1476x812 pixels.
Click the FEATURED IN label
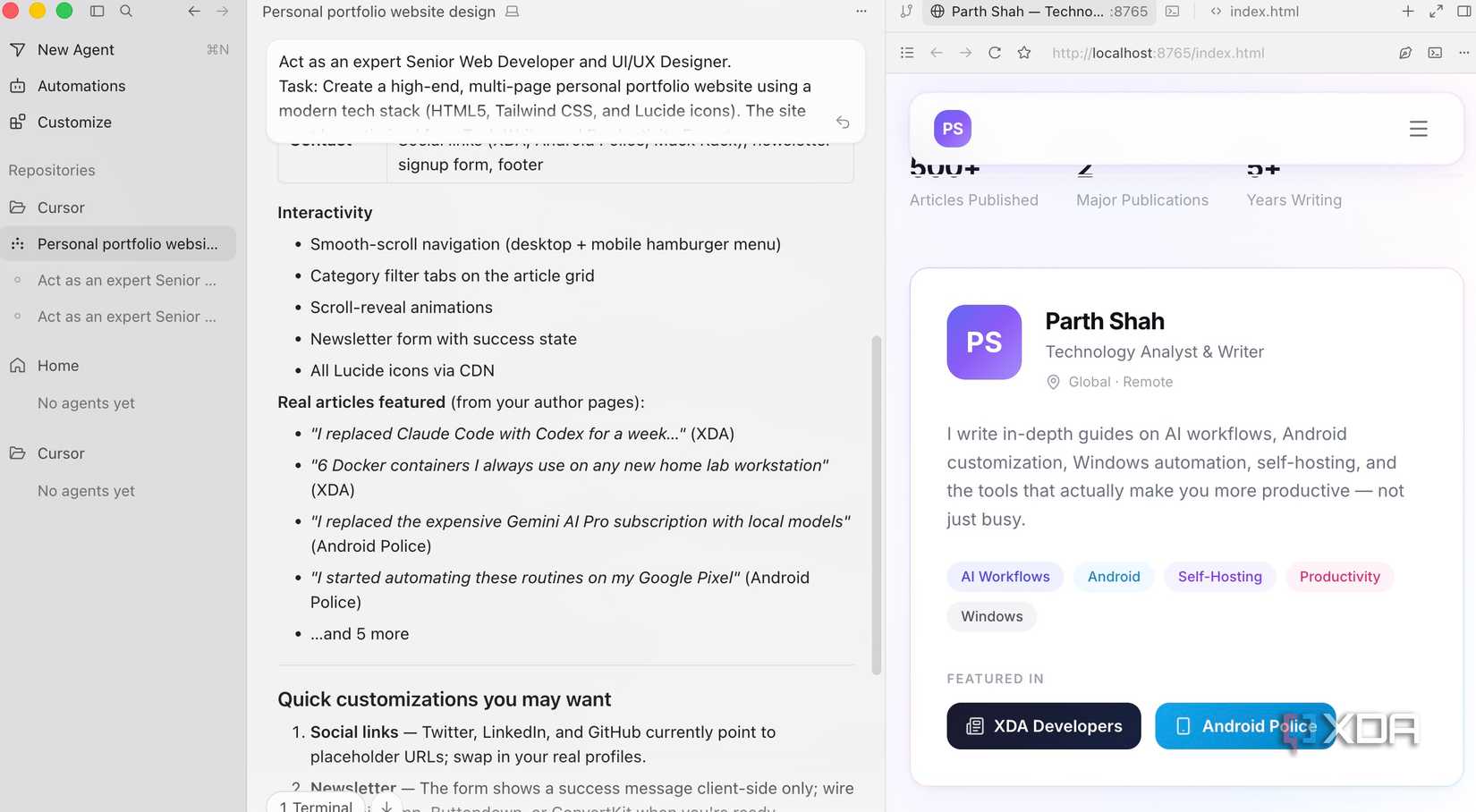pyautogui.click(x=996, y=679)
